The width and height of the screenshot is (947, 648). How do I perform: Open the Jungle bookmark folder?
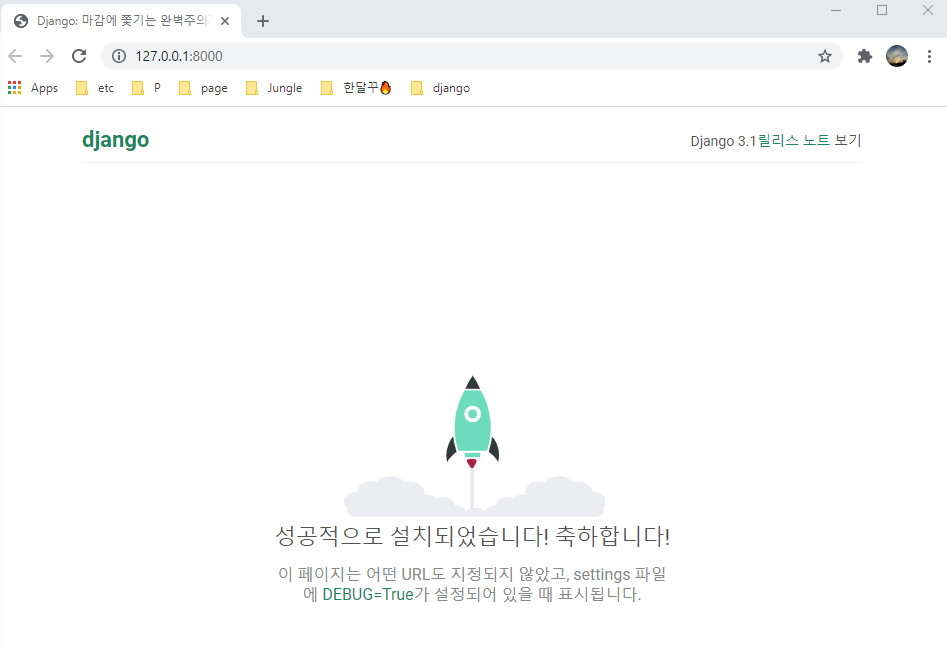click(274, 88)
